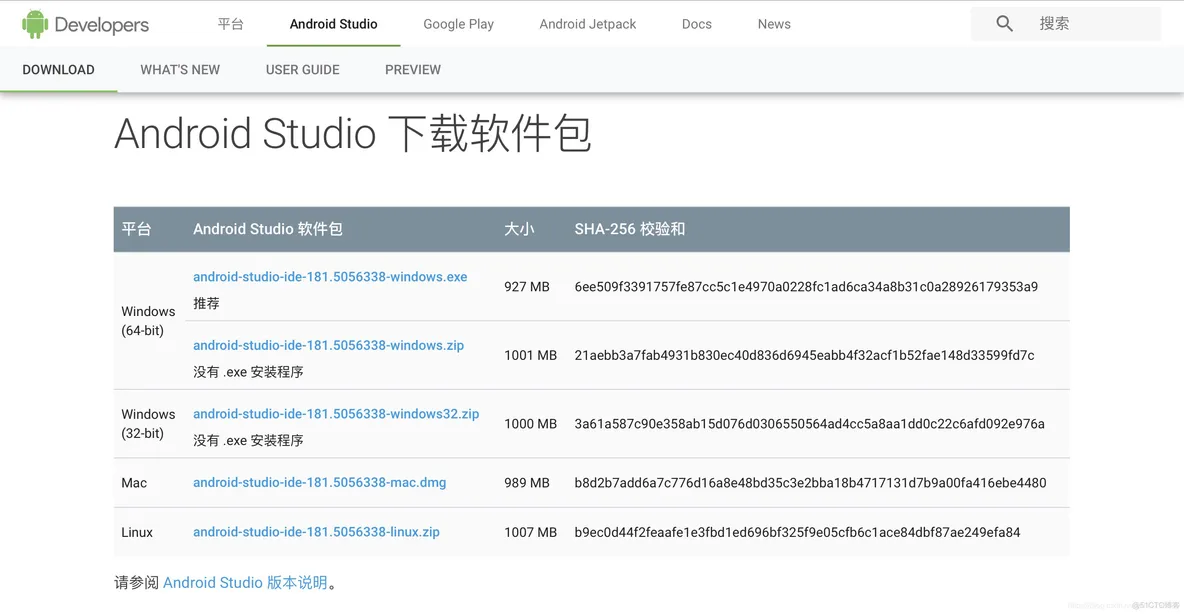The width and height of the screenshot is (1184, 614).
Task: Download android-studio-ide-181.5056338-windows.zip
Action: point(328,345)
